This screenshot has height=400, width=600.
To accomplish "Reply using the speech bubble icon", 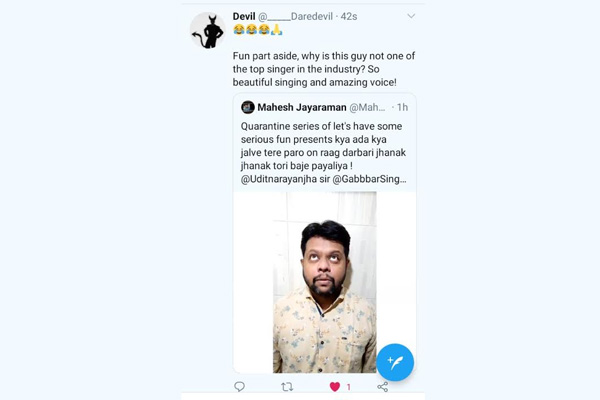I will (239, 387).
